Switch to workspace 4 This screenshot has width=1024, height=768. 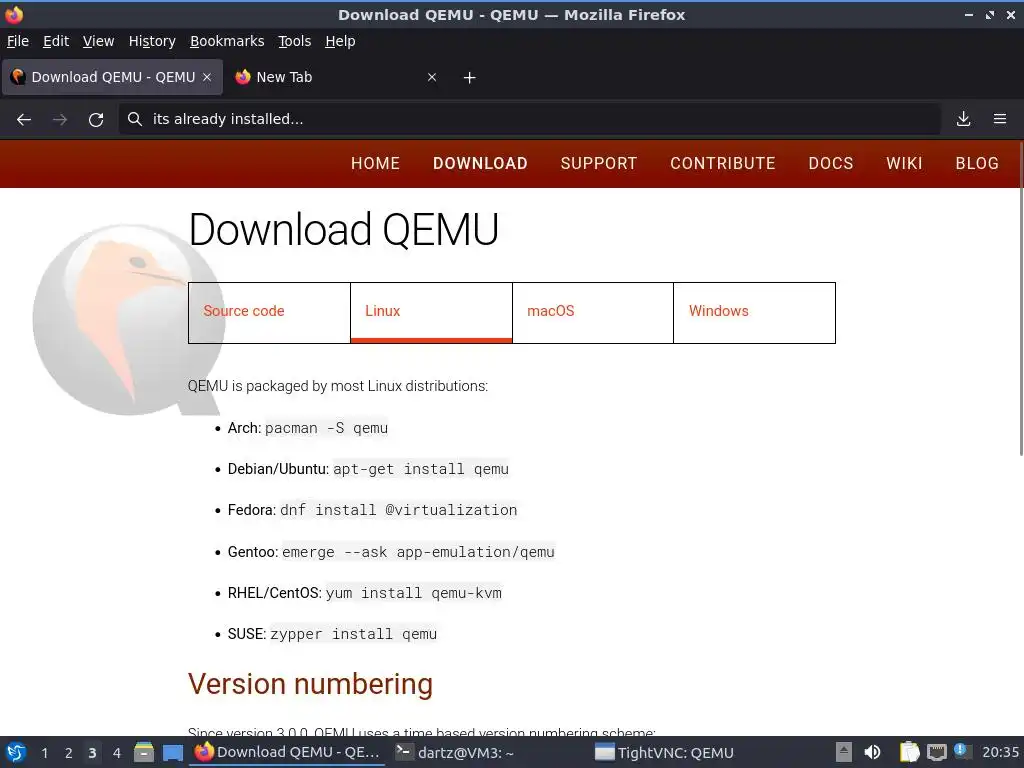tap(116, 753)
